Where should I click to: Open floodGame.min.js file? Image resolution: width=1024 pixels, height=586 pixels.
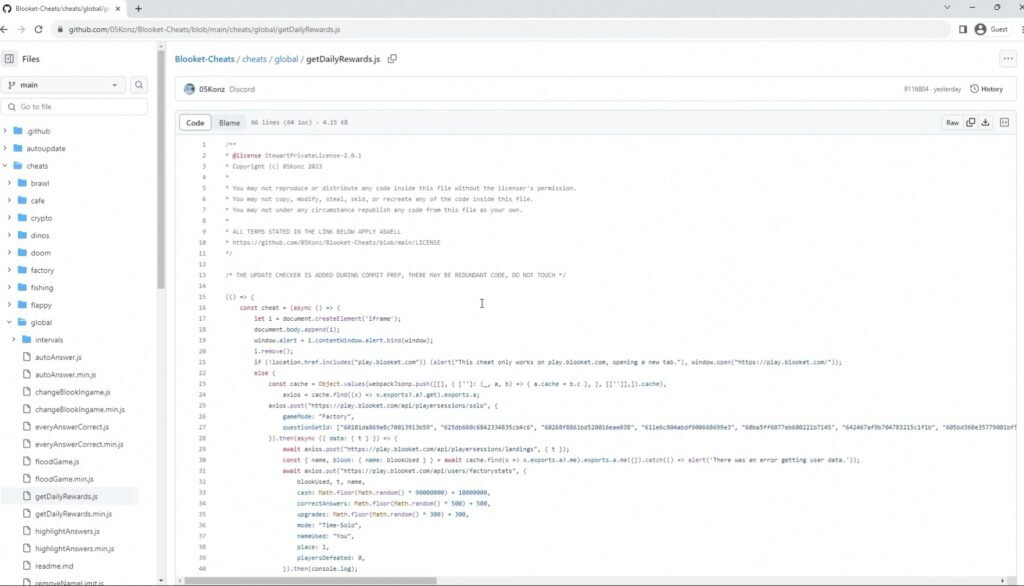pyautogui.click(x=64, y=479)
